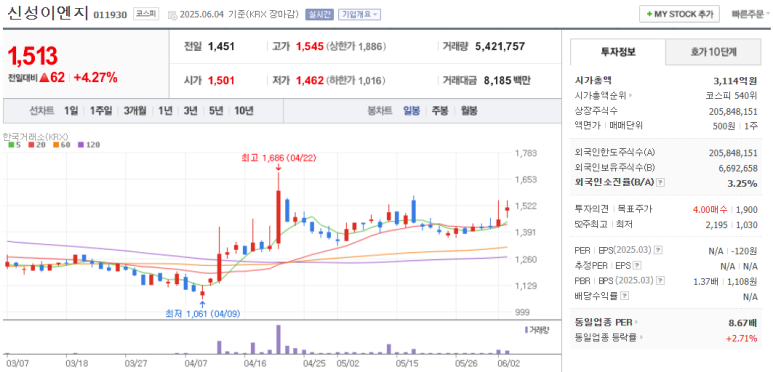Open help icon next to PBR BPS
This screenshot has width=773, height=372.
click(660, 281)
